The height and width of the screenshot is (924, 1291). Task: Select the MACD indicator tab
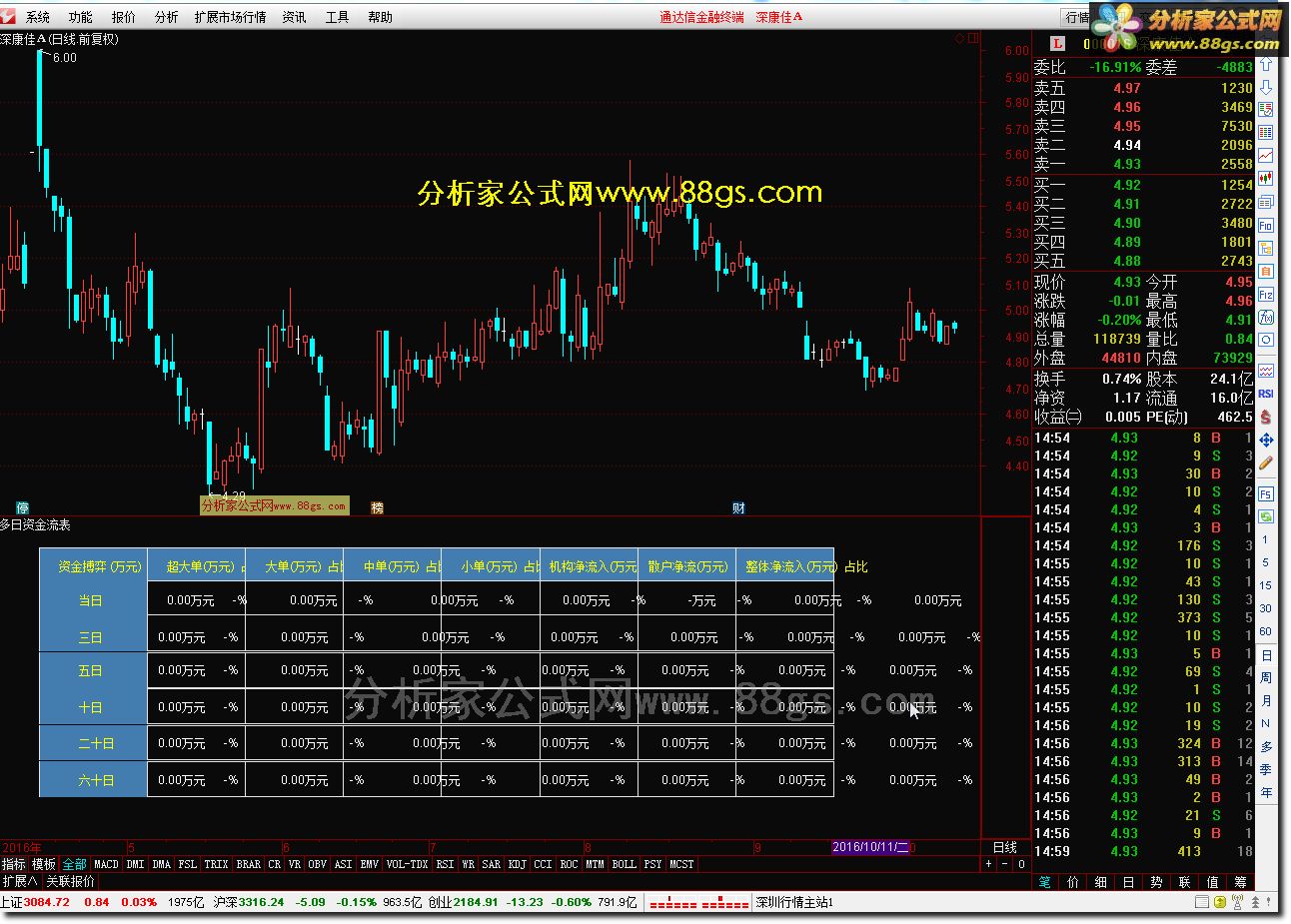click(106, 864)
